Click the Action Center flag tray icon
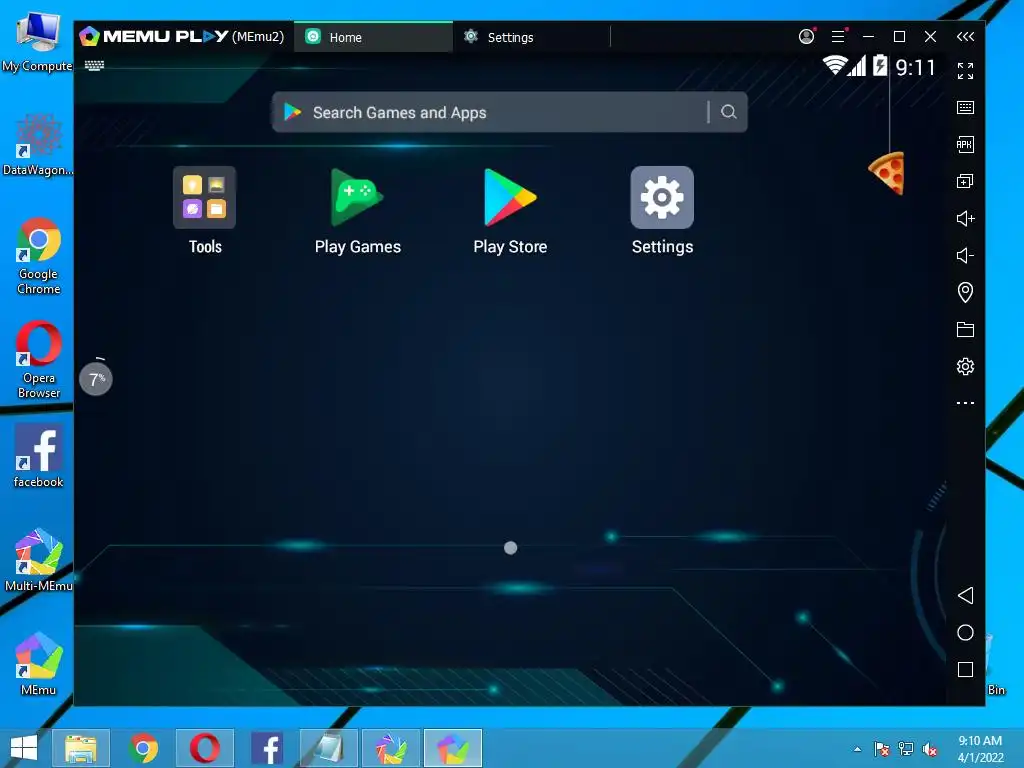This screenshot has width=1024, height=768. (x=882, y=749)
